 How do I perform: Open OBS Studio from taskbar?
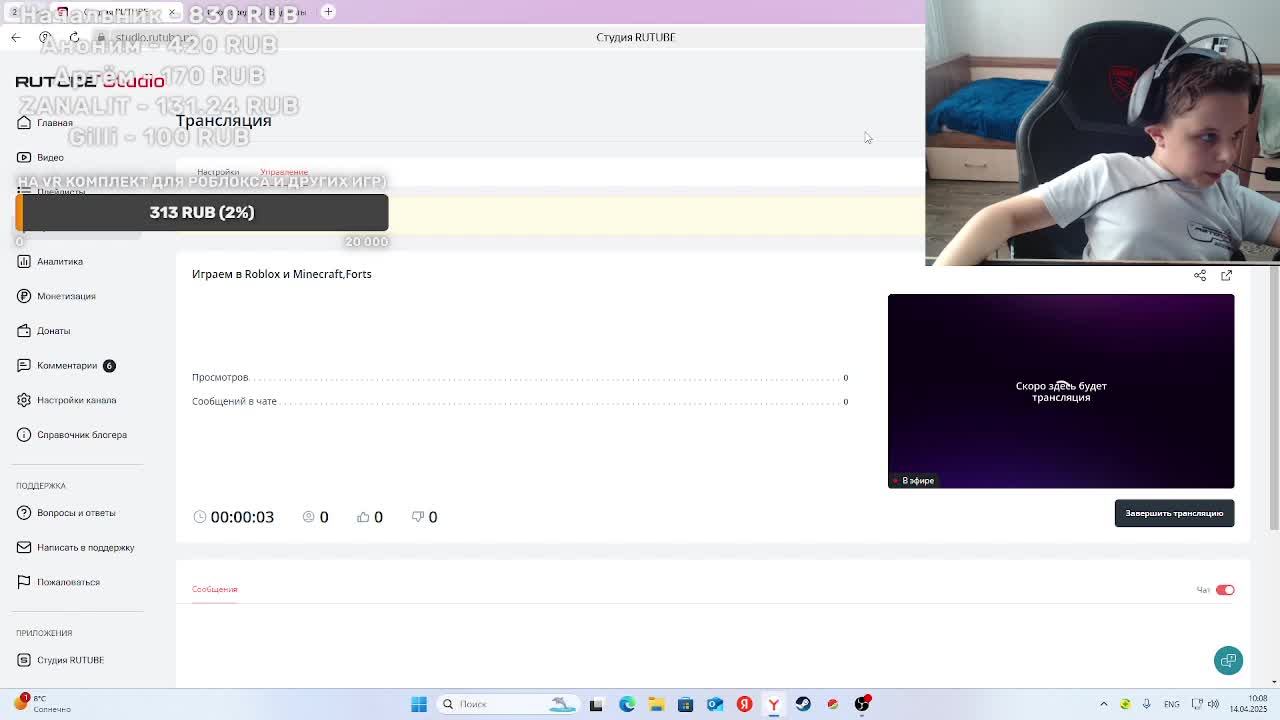[862, 704]
